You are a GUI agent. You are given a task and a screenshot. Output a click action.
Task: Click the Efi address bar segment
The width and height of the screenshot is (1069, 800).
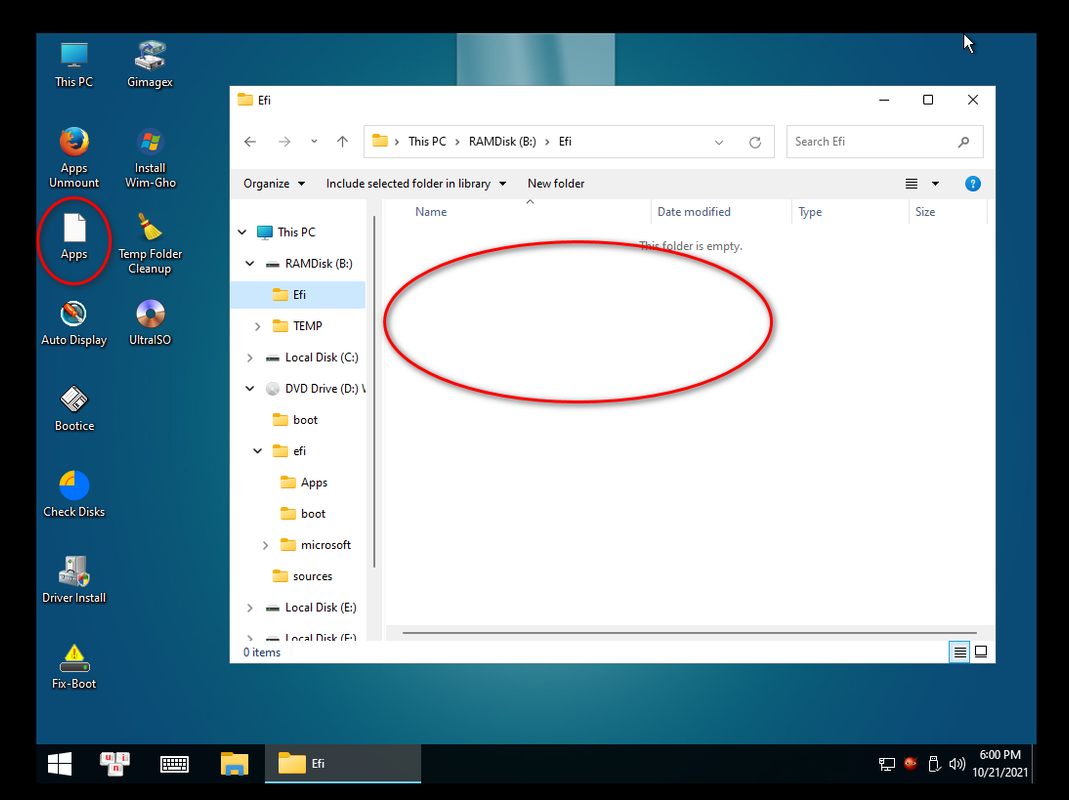pos(565,142)
